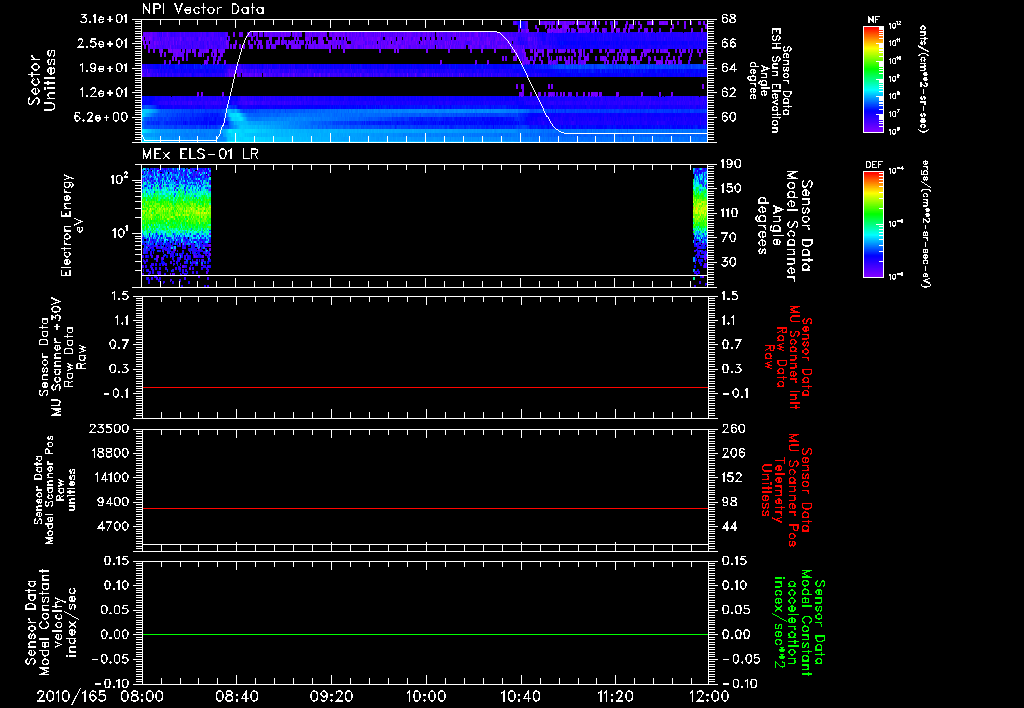
Task: Click the red 'MU Scanner Pos Telemetry' label
Action: 788,490
